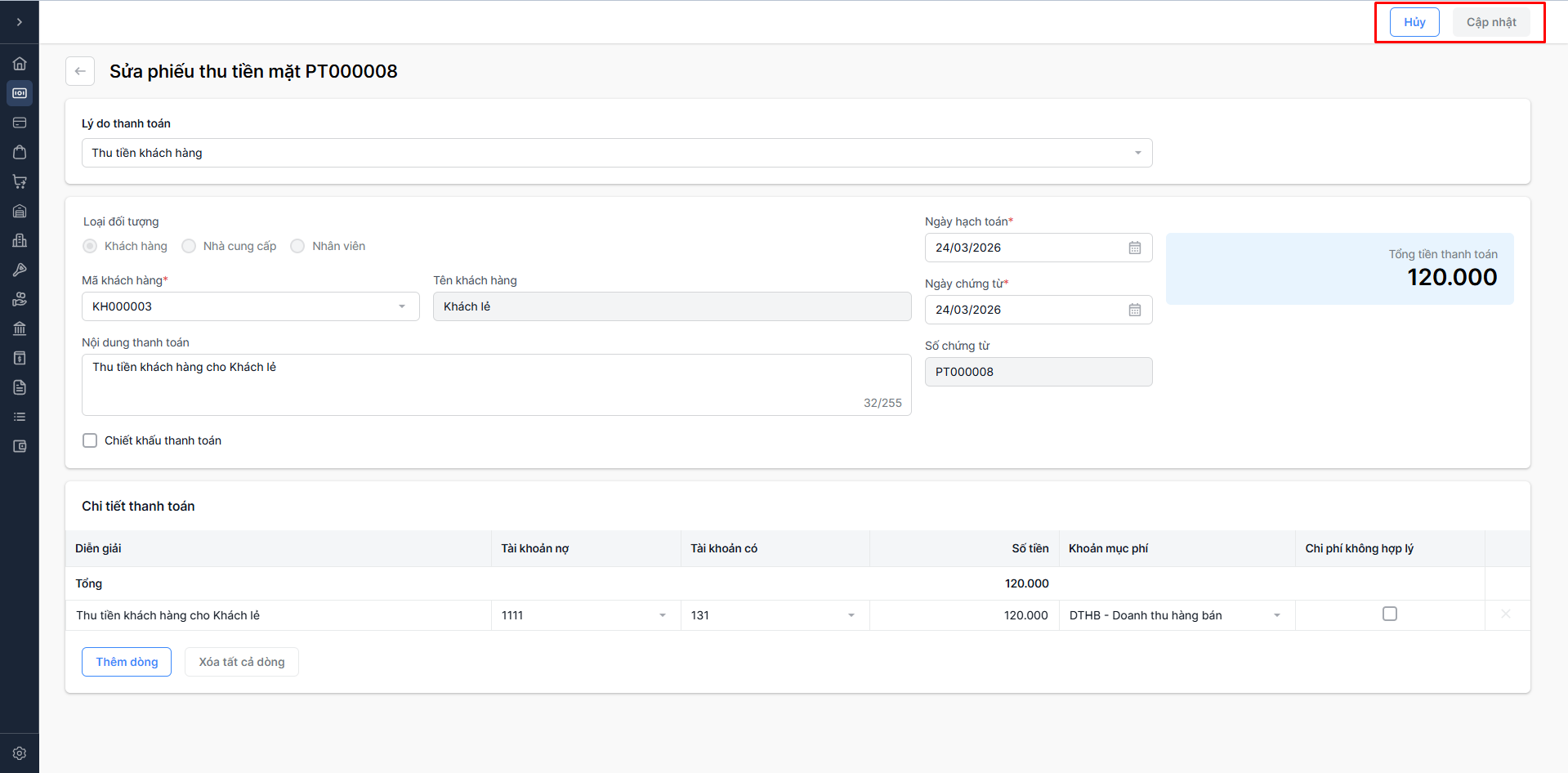The height and width of the screenshot is (773, 1568).
Task: Click the Hủy button
Action: pyautogui.click(x=1414, y=22)
